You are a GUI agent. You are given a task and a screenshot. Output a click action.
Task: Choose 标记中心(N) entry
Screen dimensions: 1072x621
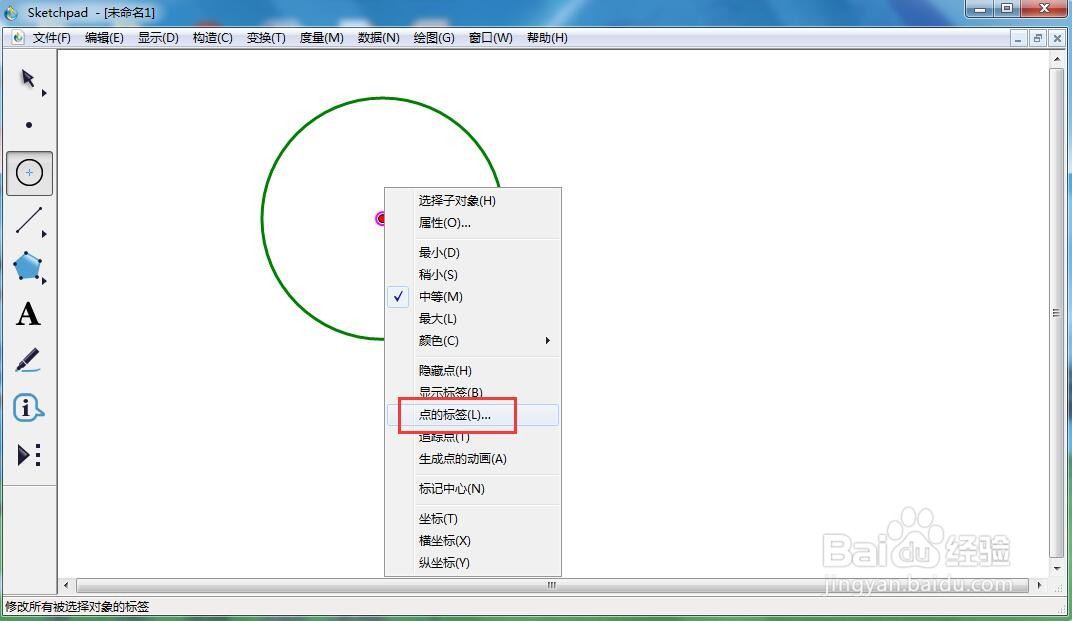point(473,488)
